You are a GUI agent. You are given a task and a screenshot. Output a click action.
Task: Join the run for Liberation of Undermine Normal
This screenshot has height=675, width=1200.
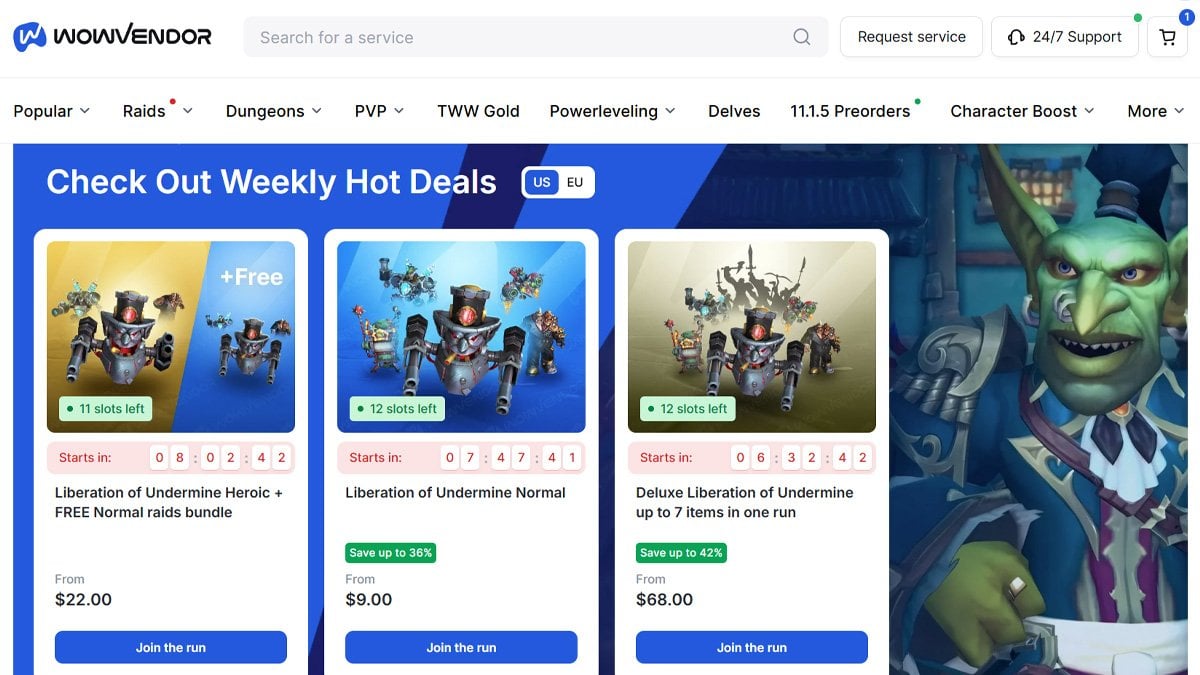[461, 647]
